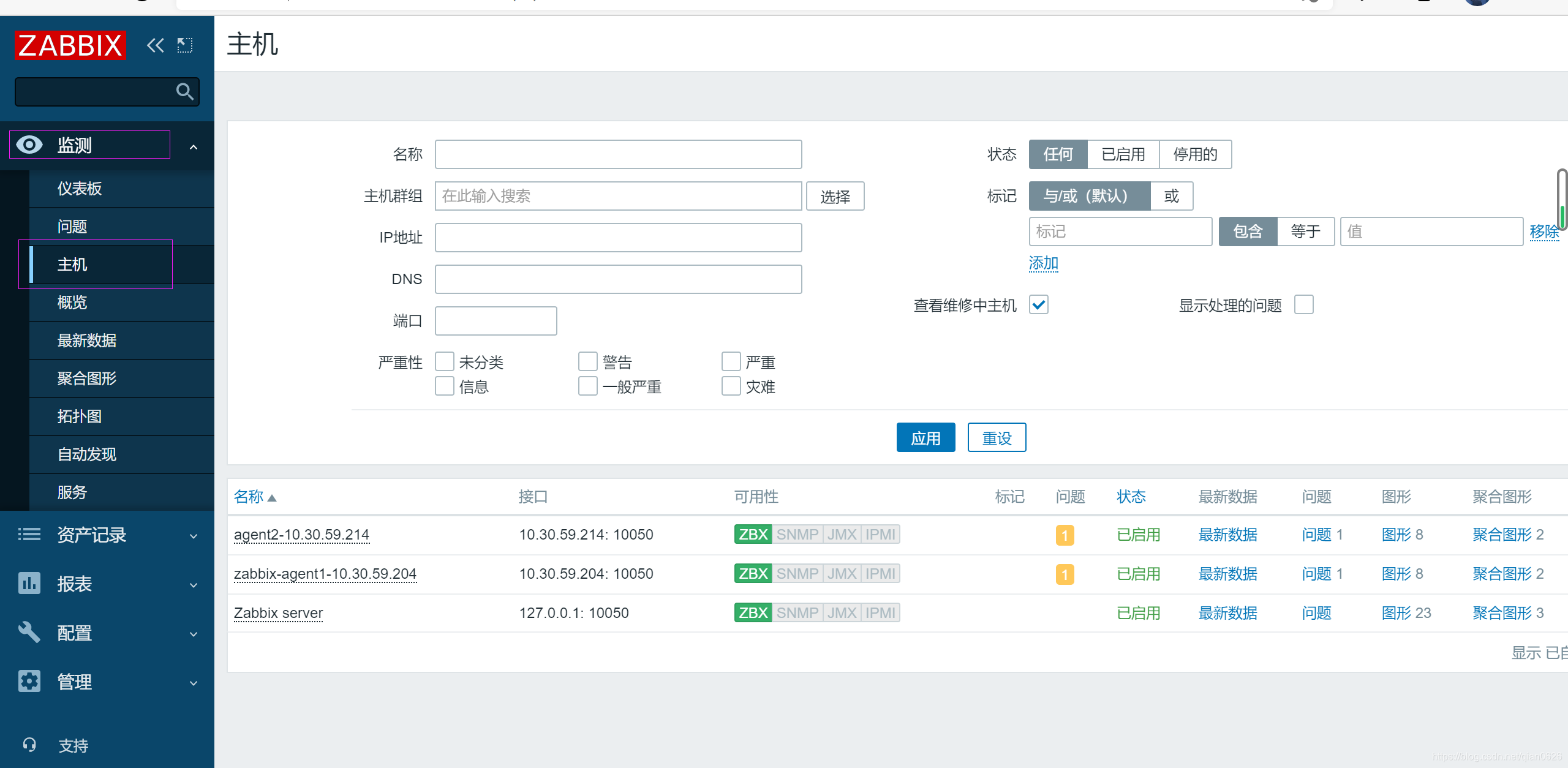Open 自动发现 in sidebar
1568x768 pixels.
click(122, 454)
